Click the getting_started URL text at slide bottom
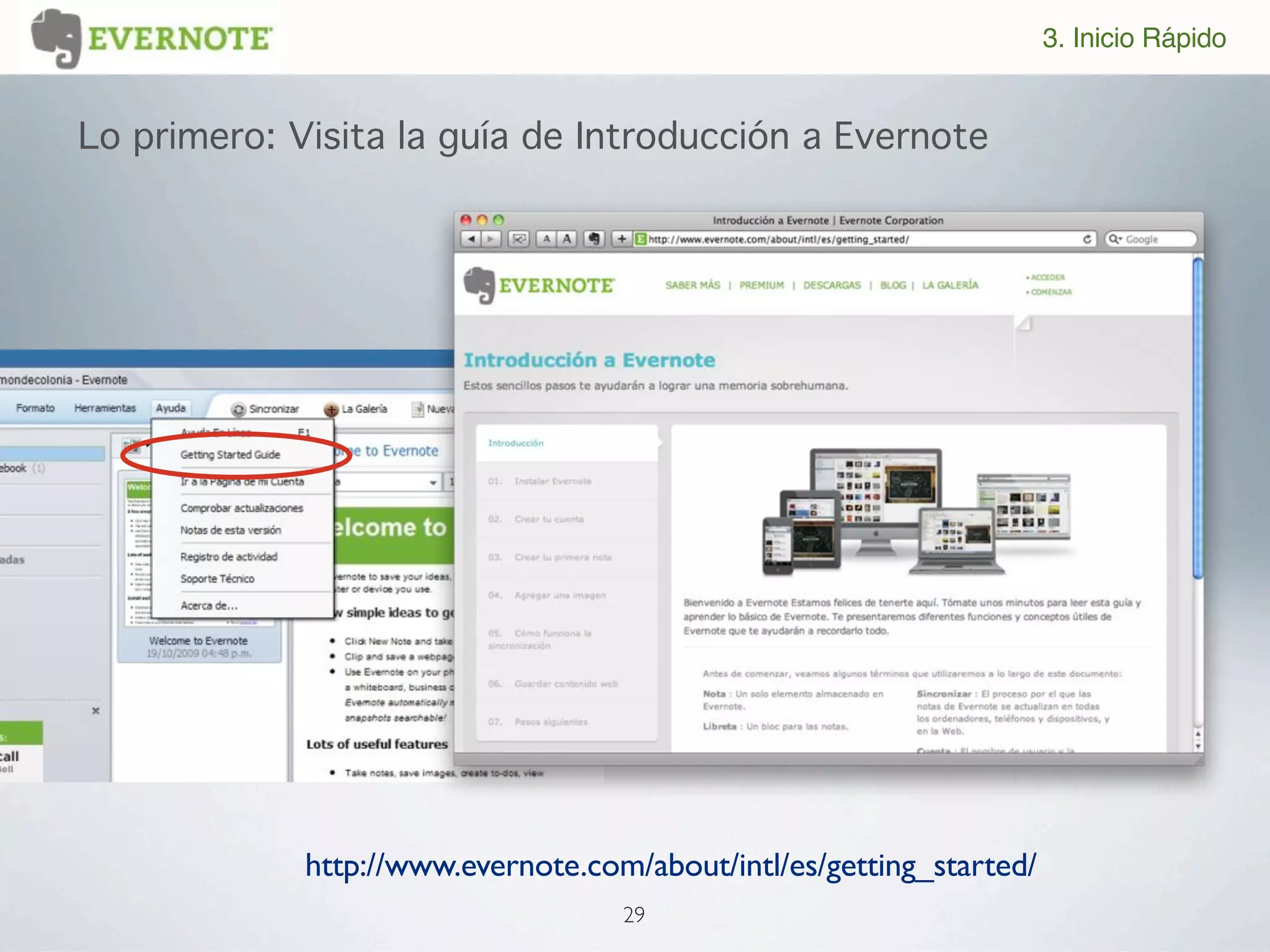This screenshot has width=1270, height=952. [670, 866]
